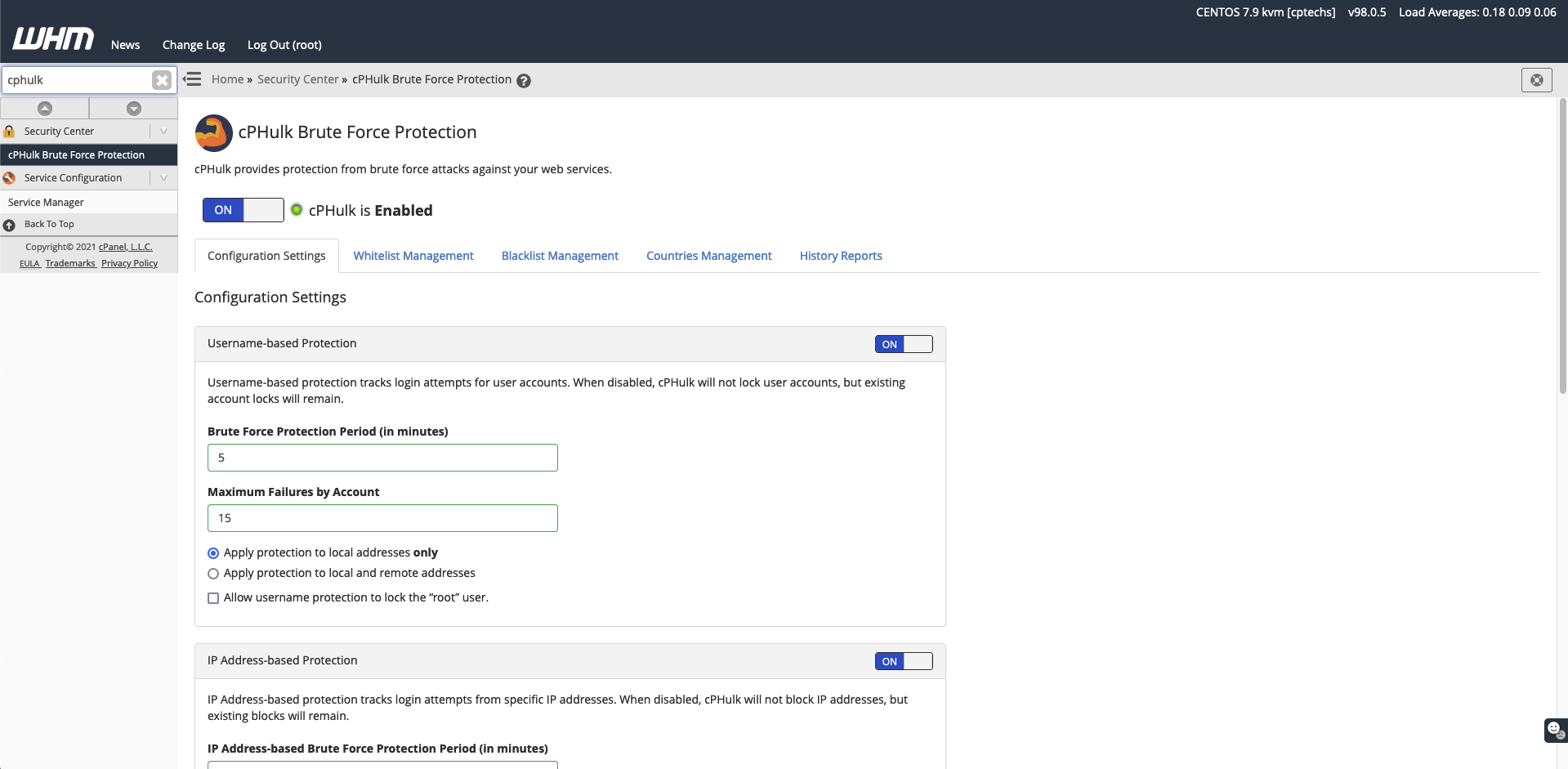Open Service Manager in sidebar

coord(89,203)
